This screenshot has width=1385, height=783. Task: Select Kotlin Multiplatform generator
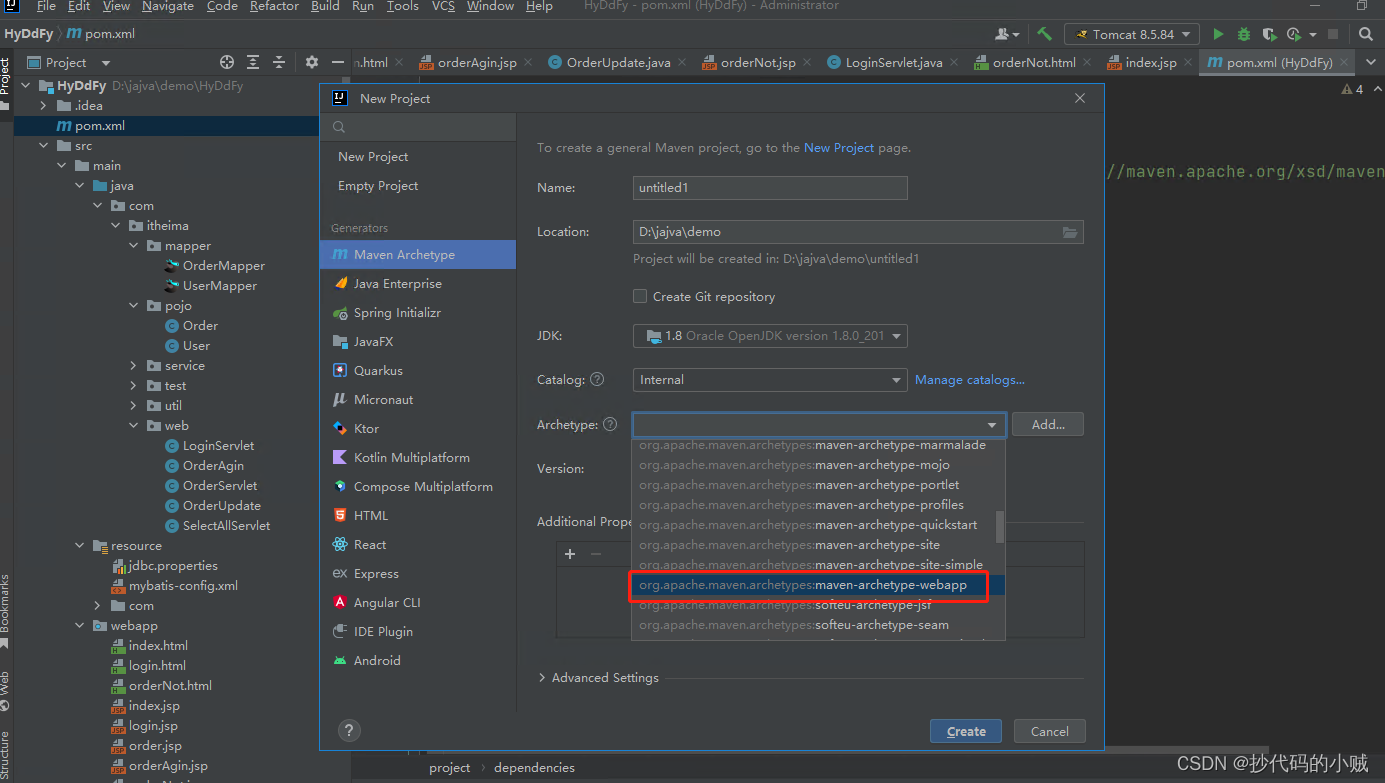tap(418, 458)
